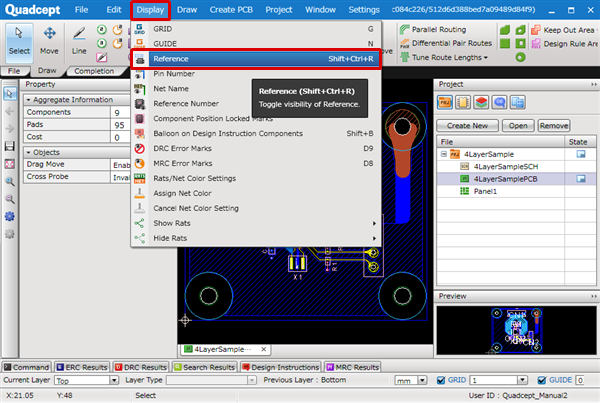The image size is (600, 403).
Task: Toggle state icon for 4LayerSample row
Action: [581, 154]
